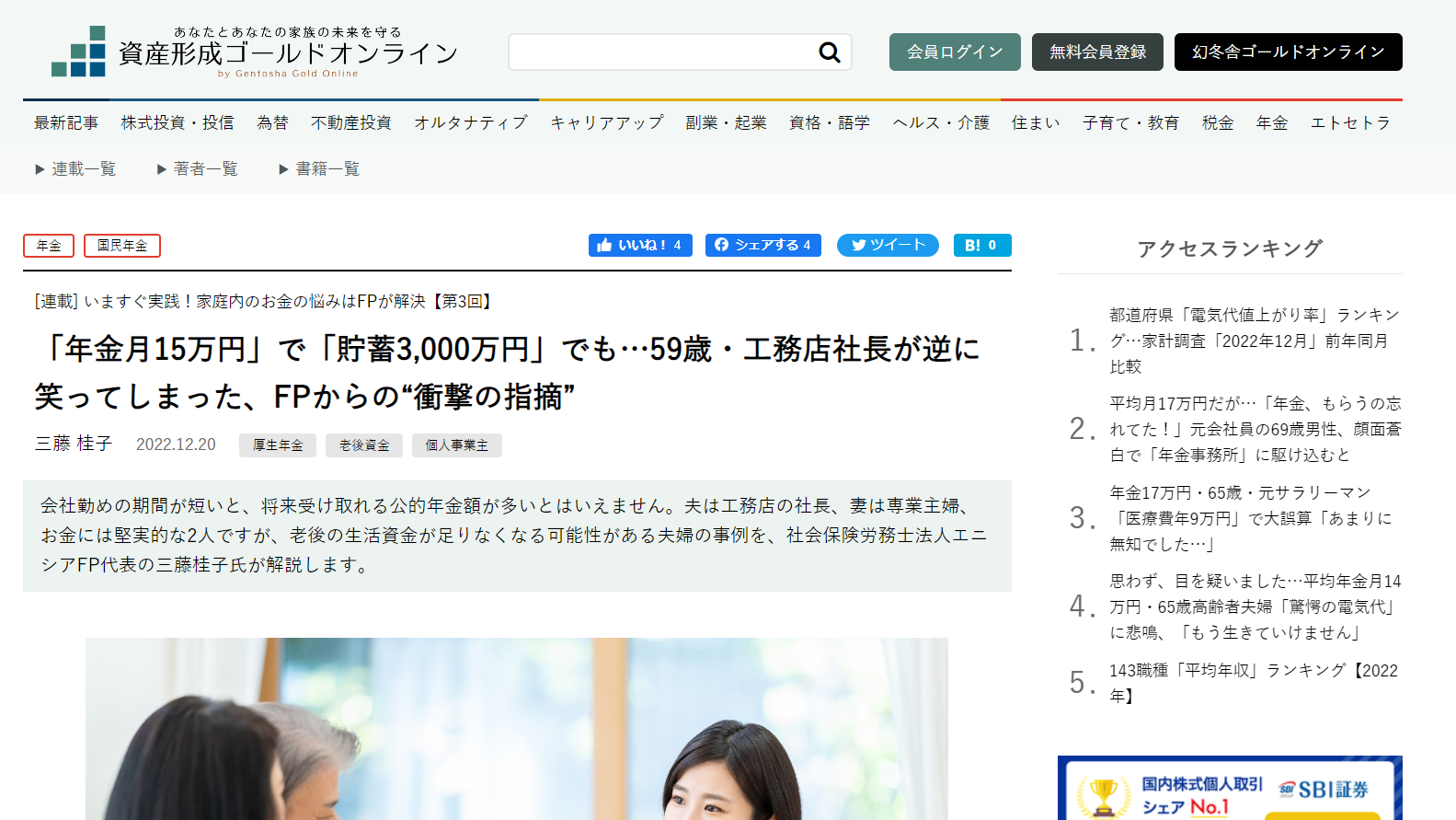Click the red 国民年金 category tag
1456x820 pixels.
coord(122,246)
